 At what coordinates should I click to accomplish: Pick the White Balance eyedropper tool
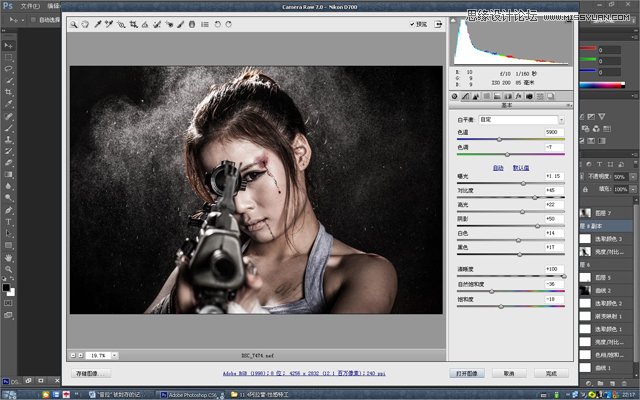(x=97, y=24)
